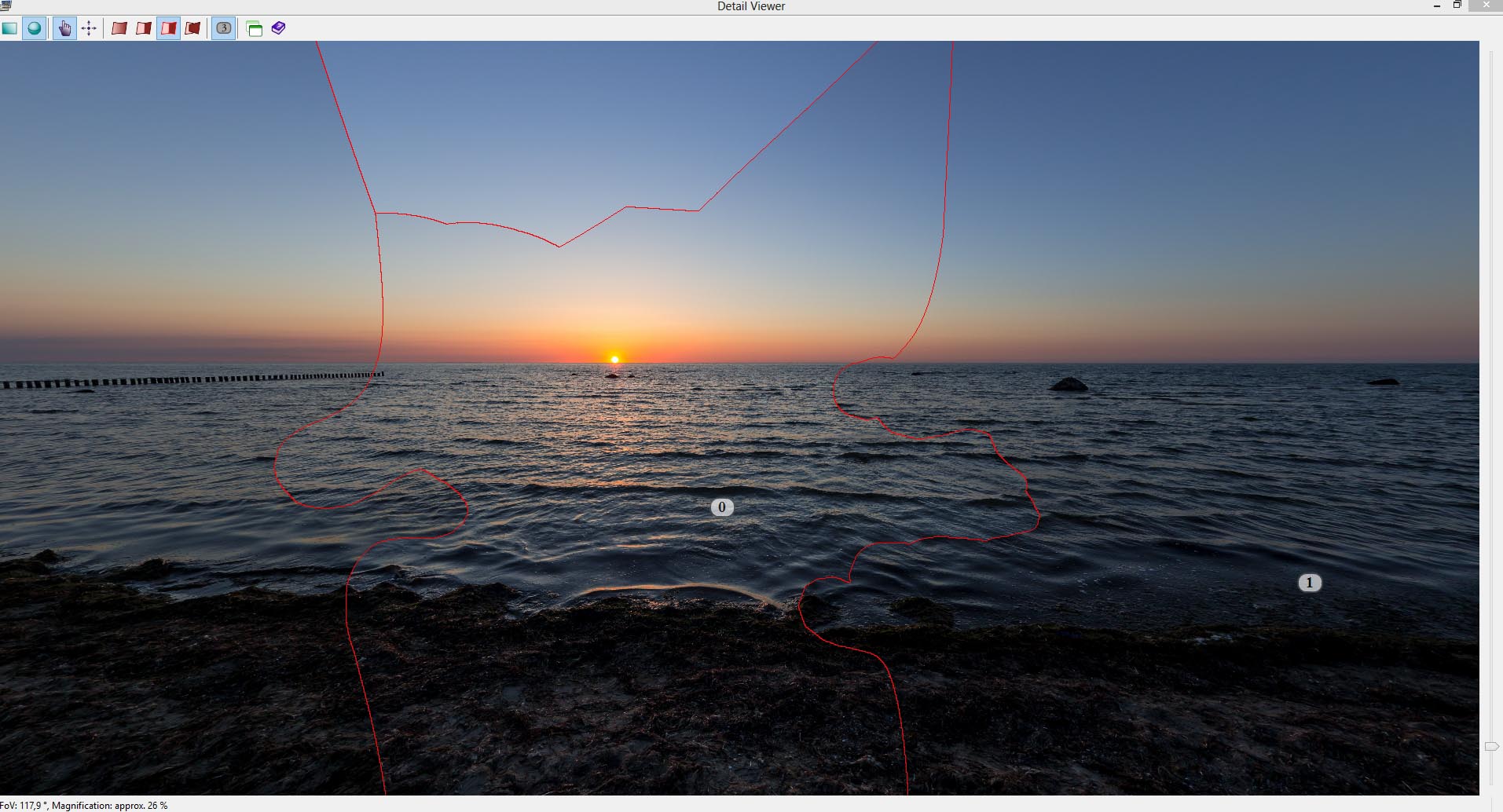Open help via purple question-mark book
Image resolution: width=1503 pixels, height=812 pixels.
pos(278,28)
